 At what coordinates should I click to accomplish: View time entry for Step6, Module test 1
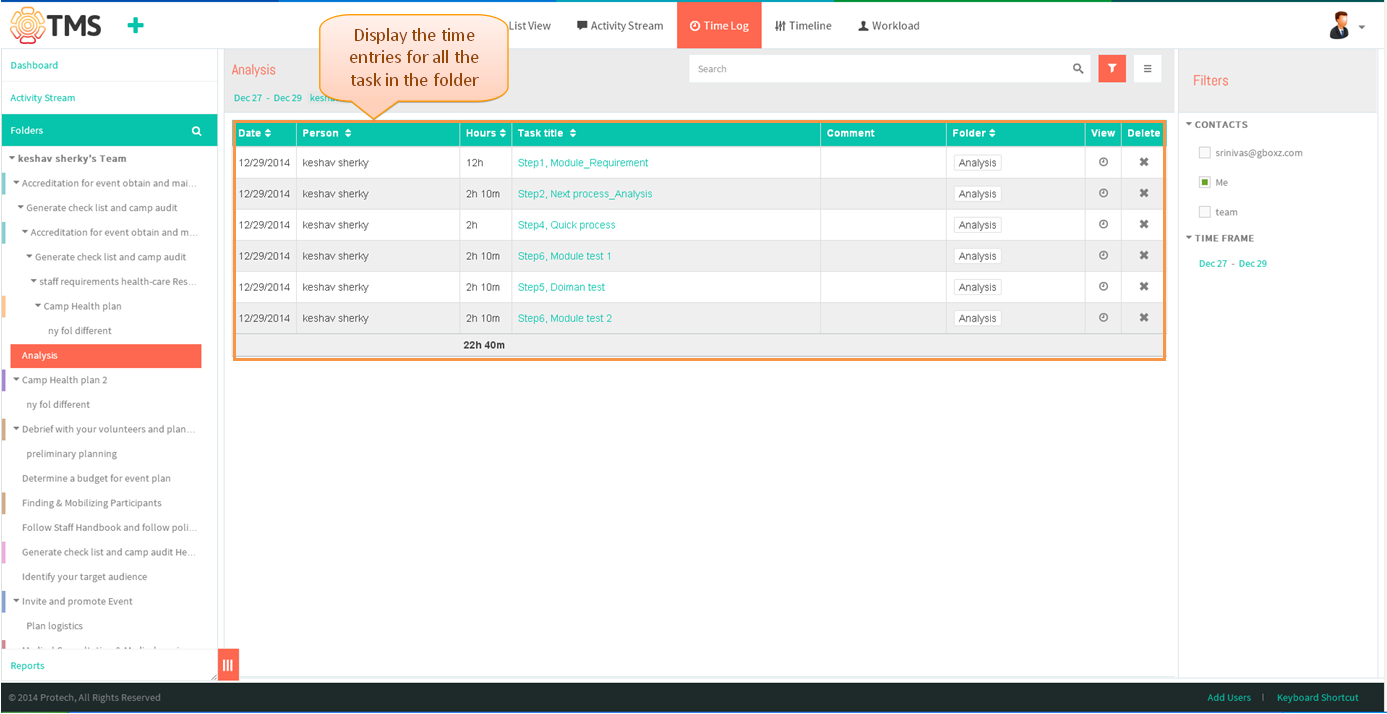(1103, 255)
